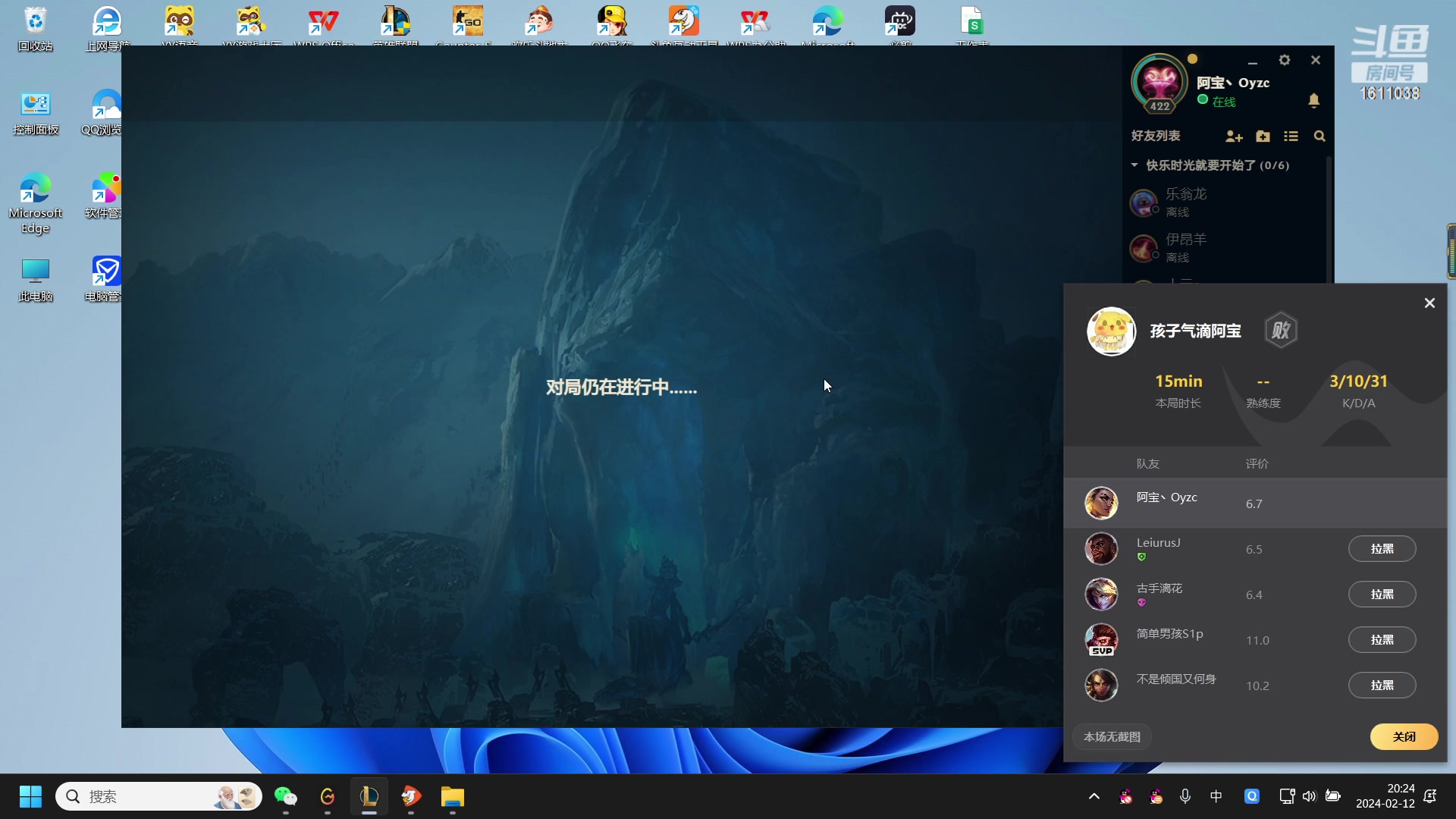Open the client settings gear icon
The width and height of the screenshot is (1456, 819).
click(x=1284, y=60)
